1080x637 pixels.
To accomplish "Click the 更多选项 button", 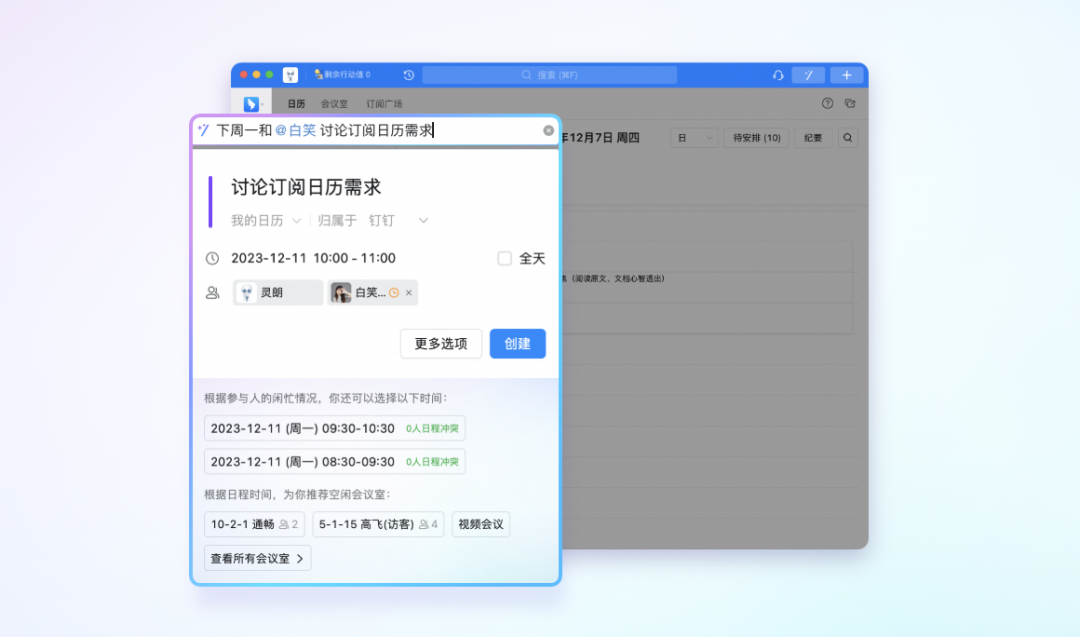I will click(441, 343).
